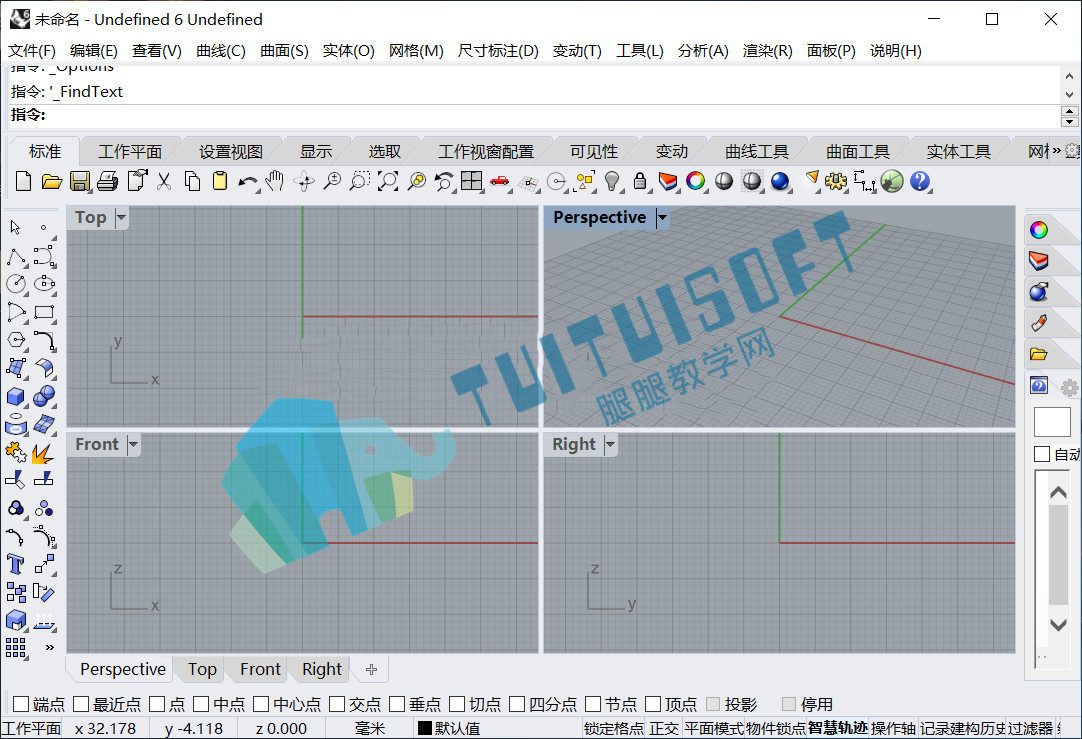
Task: Expand the Perspective viewport dropdown arrow
Action: [x=662, y=218]
